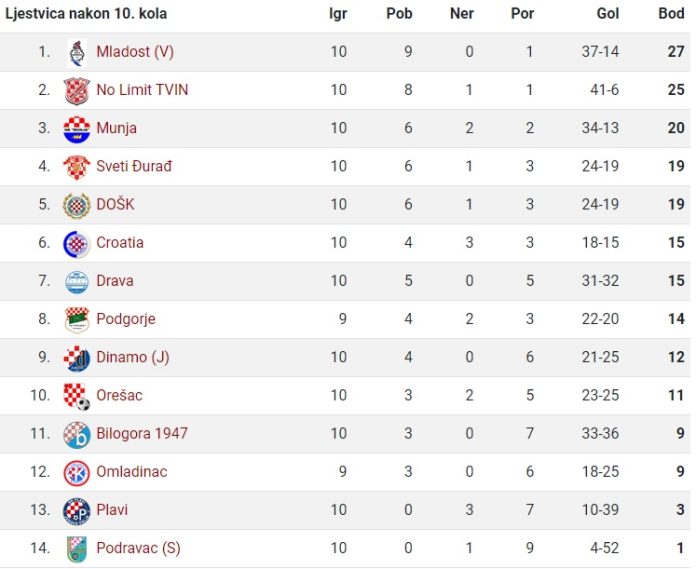Open the Omladinac team page

132,471
